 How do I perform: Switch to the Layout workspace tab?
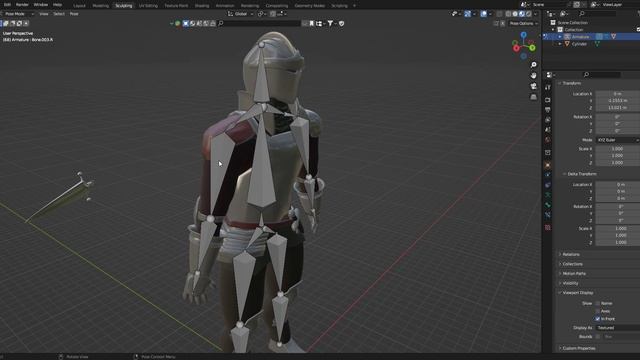(80, 6)
